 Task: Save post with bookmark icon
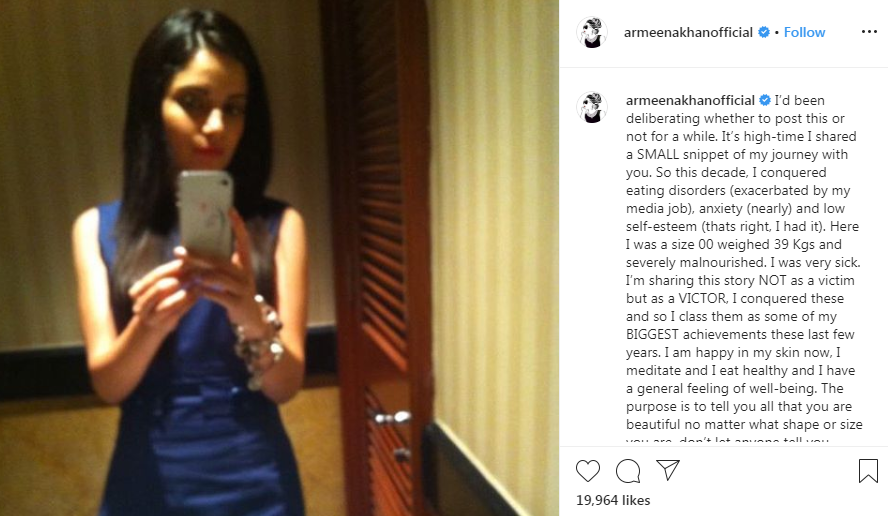click(x=868, y=471)
